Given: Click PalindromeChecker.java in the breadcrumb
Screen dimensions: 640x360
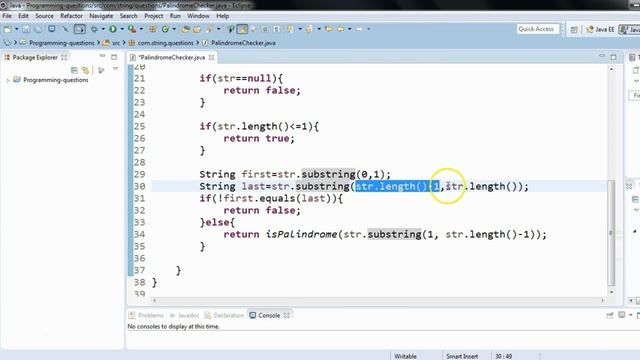Looking at the screenshot, I should point(243,43).
